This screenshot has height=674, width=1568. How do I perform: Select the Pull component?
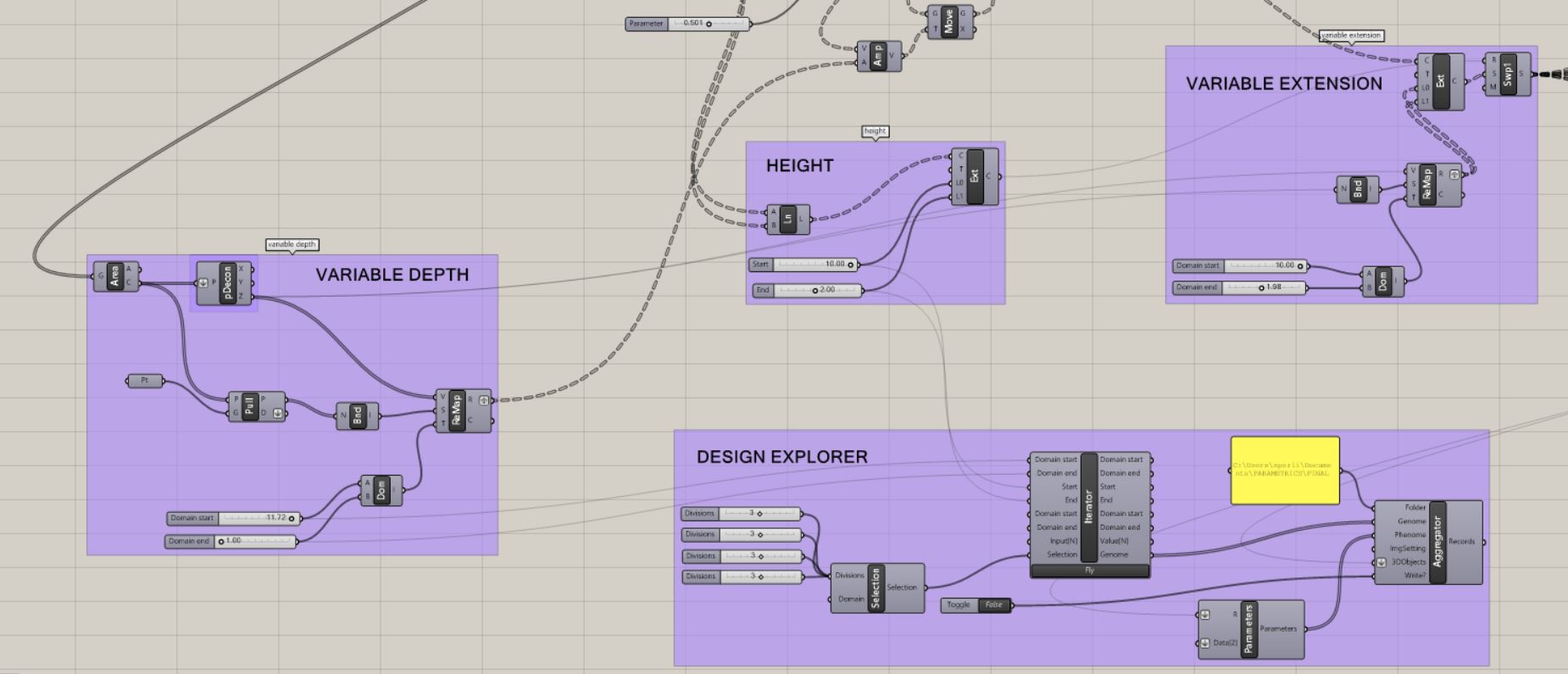(250, 406)
